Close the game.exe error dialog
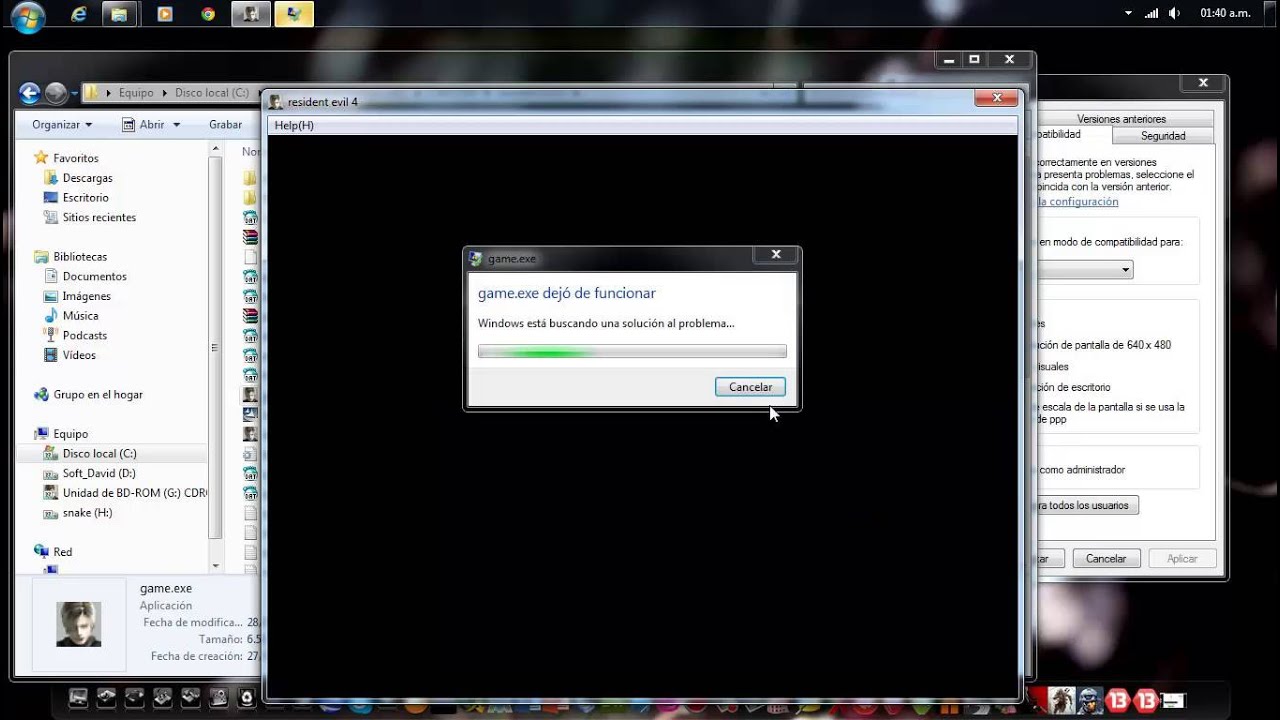 (776, 255)
